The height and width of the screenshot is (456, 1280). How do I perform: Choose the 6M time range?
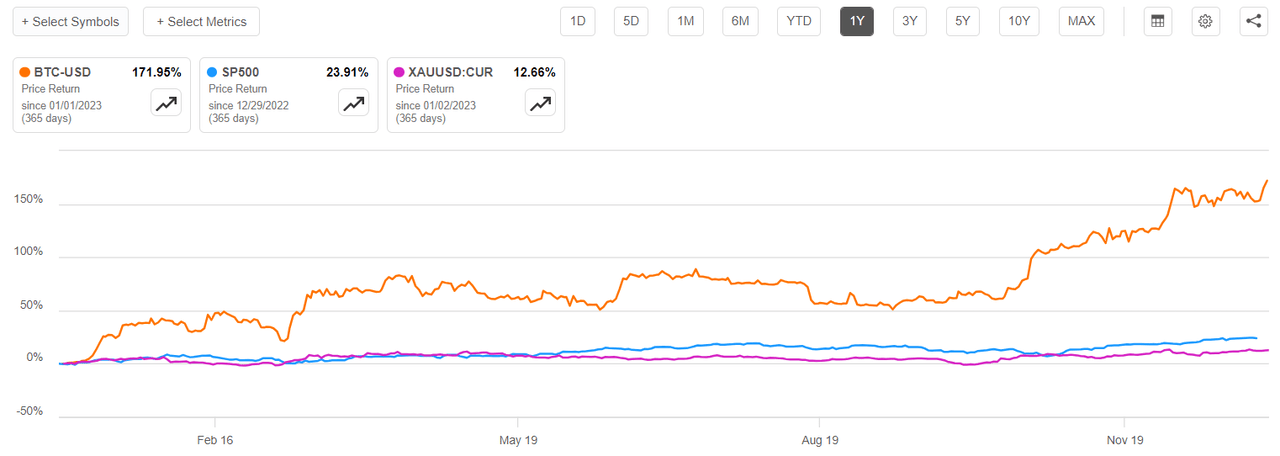(x=741, y=21)
